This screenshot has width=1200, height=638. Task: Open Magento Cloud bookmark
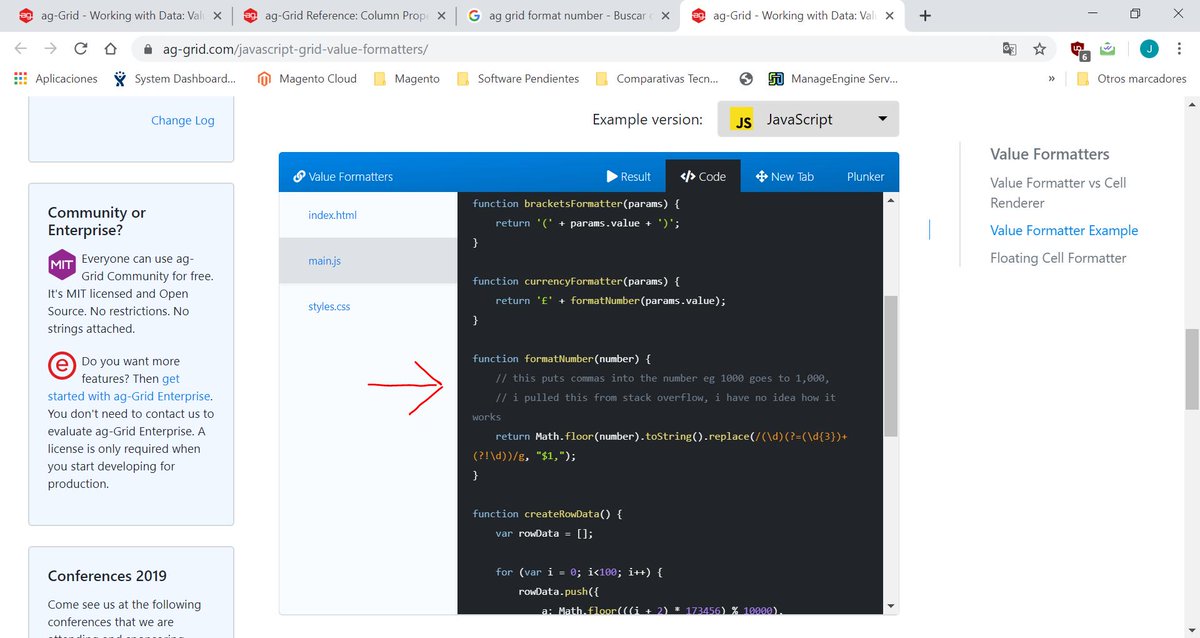coord(307,78)
